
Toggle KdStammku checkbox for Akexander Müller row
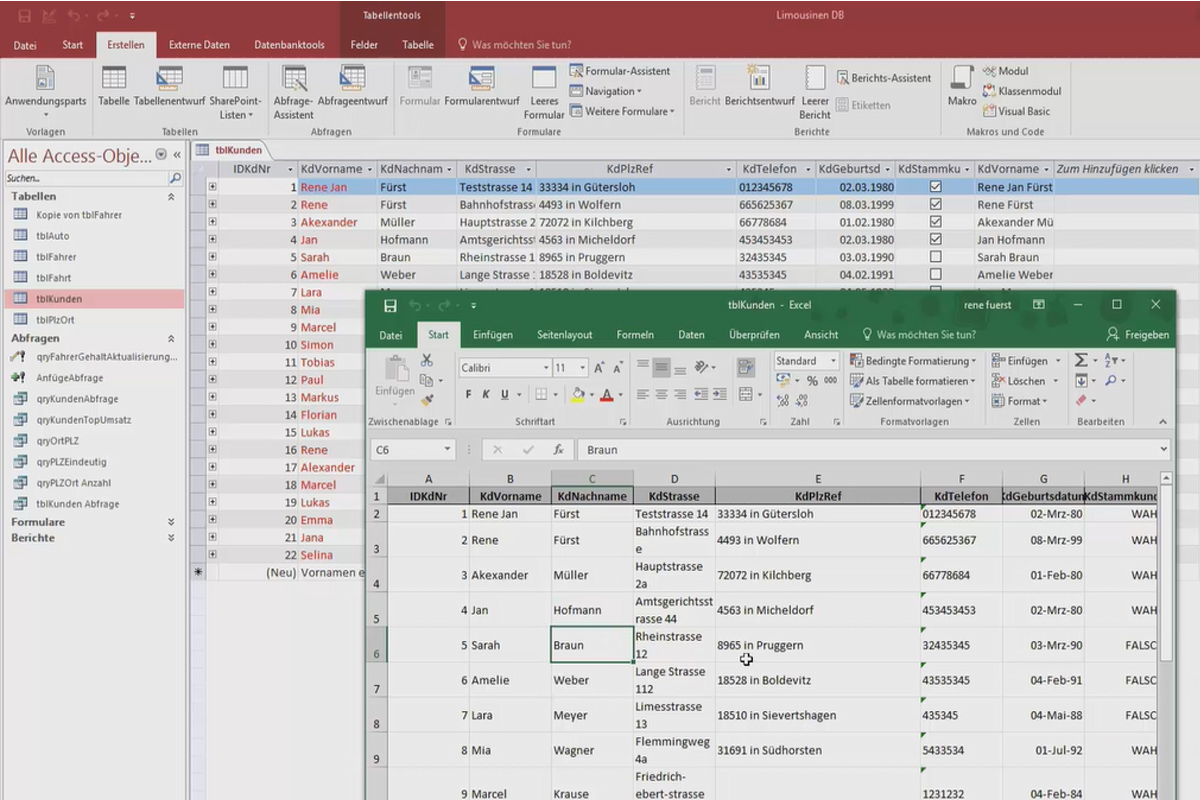pyautogui.click(x=935, y=222)
